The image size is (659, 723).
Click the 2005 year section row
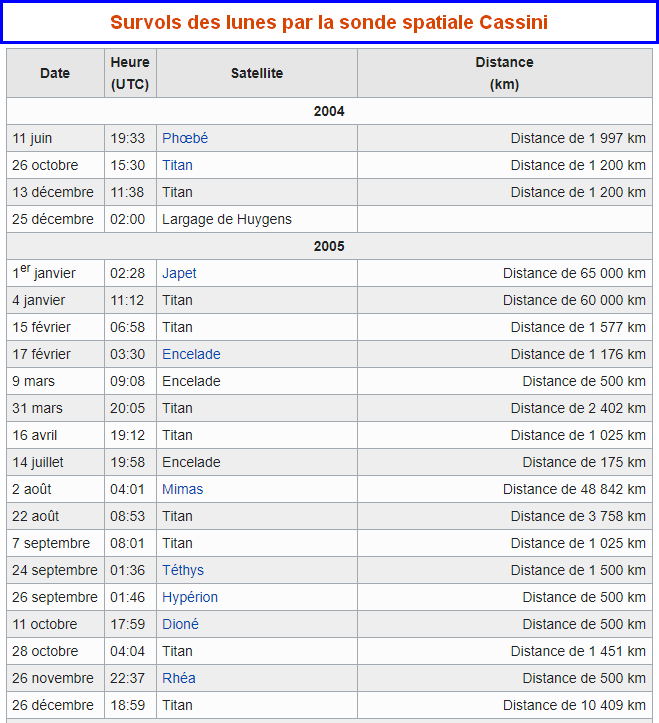[329, 246]
